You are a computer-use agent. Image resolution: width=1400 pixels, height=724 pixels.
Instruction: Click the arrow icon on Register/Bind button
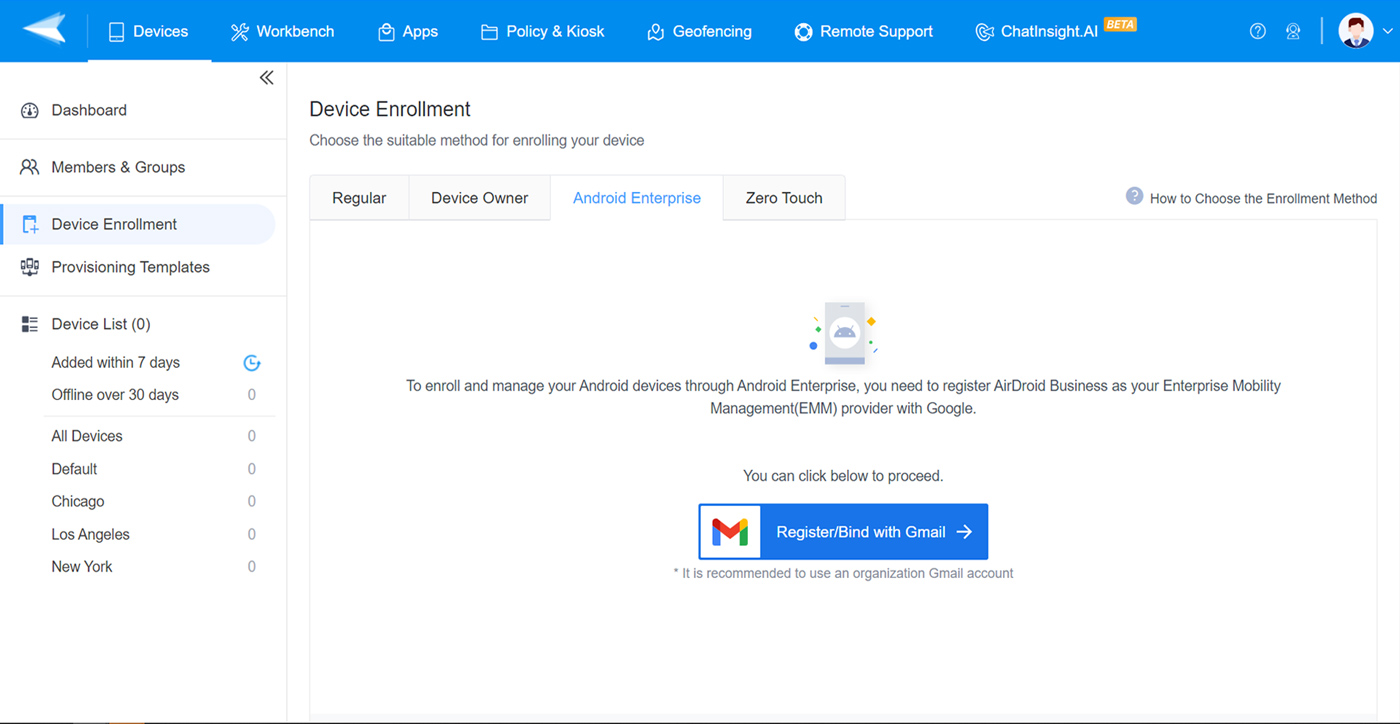964,532
